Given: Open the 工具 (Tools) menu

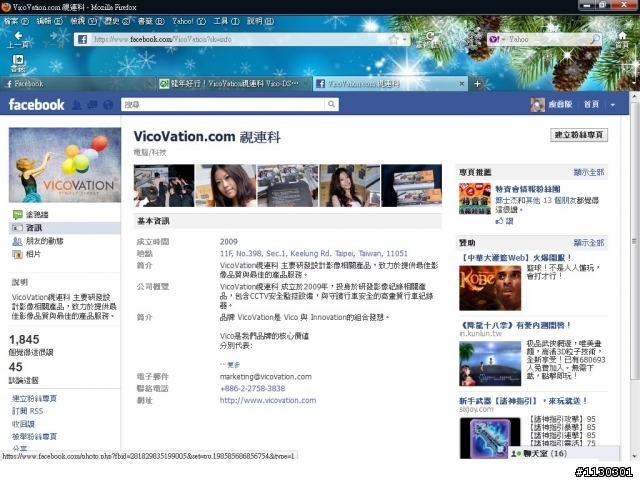Looking at the screenshot, I should coord(227,21).
